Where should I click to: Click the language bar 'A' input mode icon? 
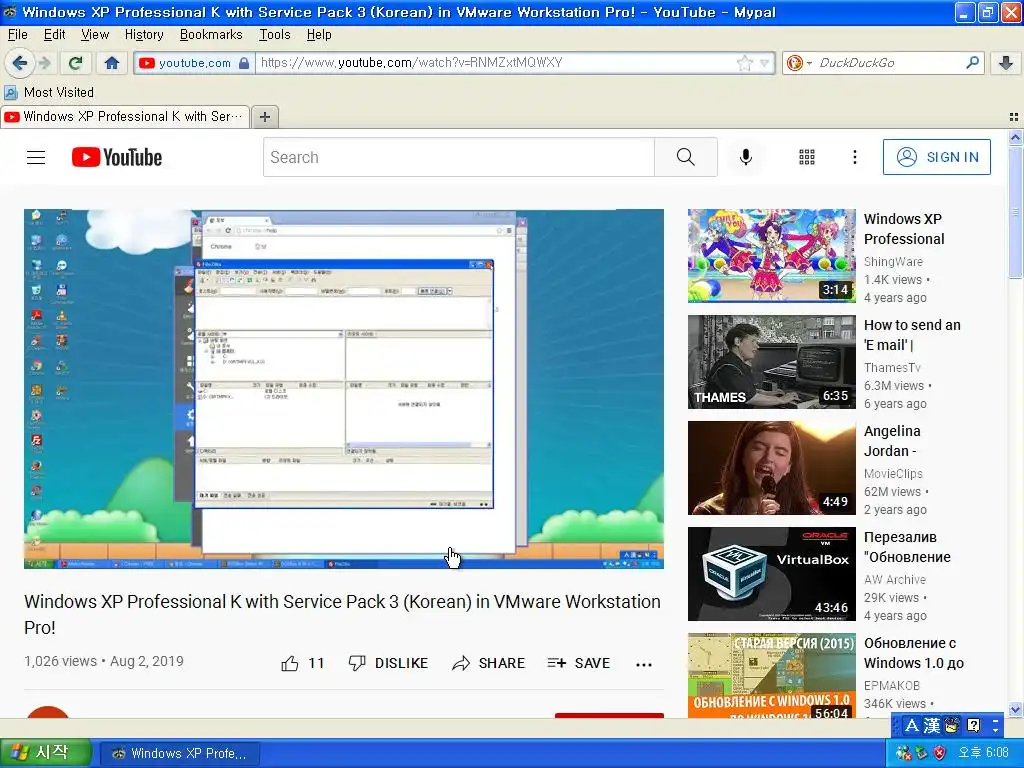[x=912, y=725]
